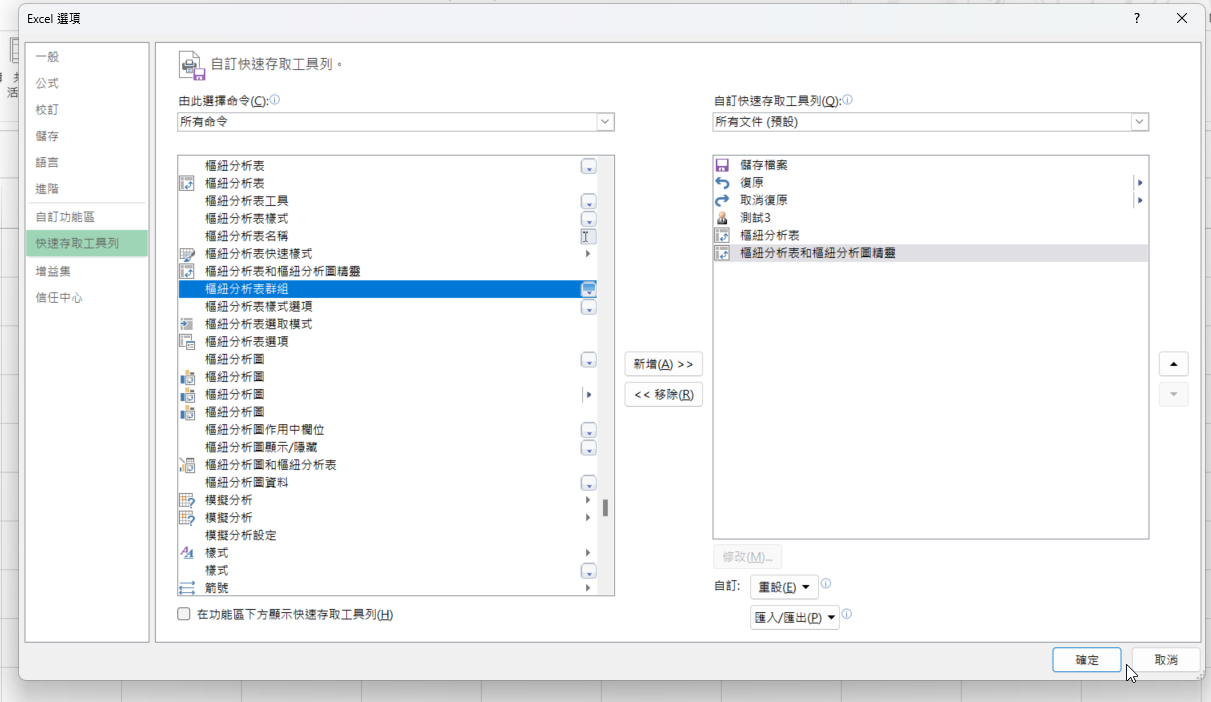This screenshot has height=702, width=1211.
Task: Switch to the 公式 category
Action: [86, 83]
